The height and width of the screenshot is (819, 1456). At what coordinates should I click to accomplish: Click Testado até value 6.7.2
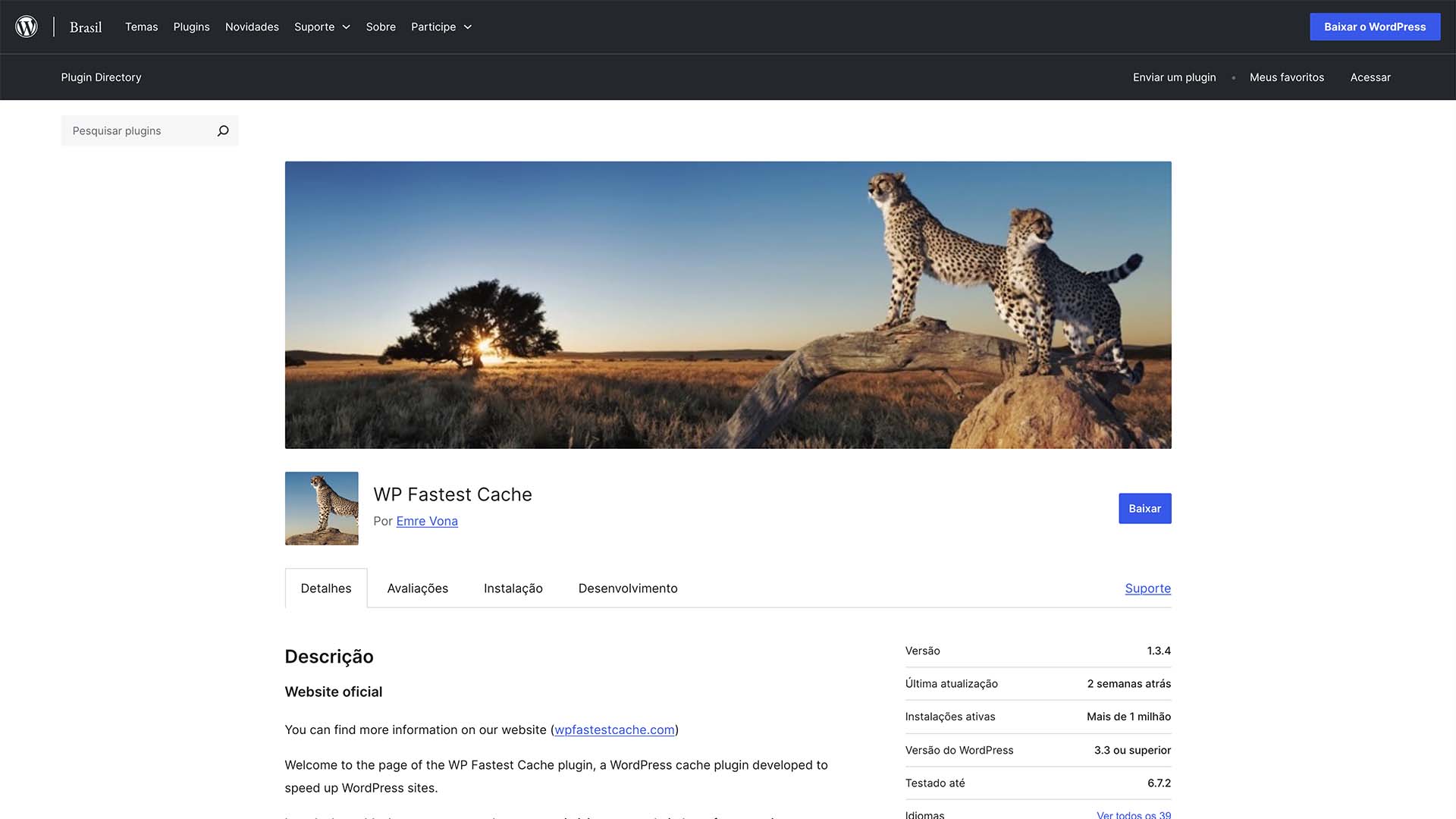[x=1159, y=783]
